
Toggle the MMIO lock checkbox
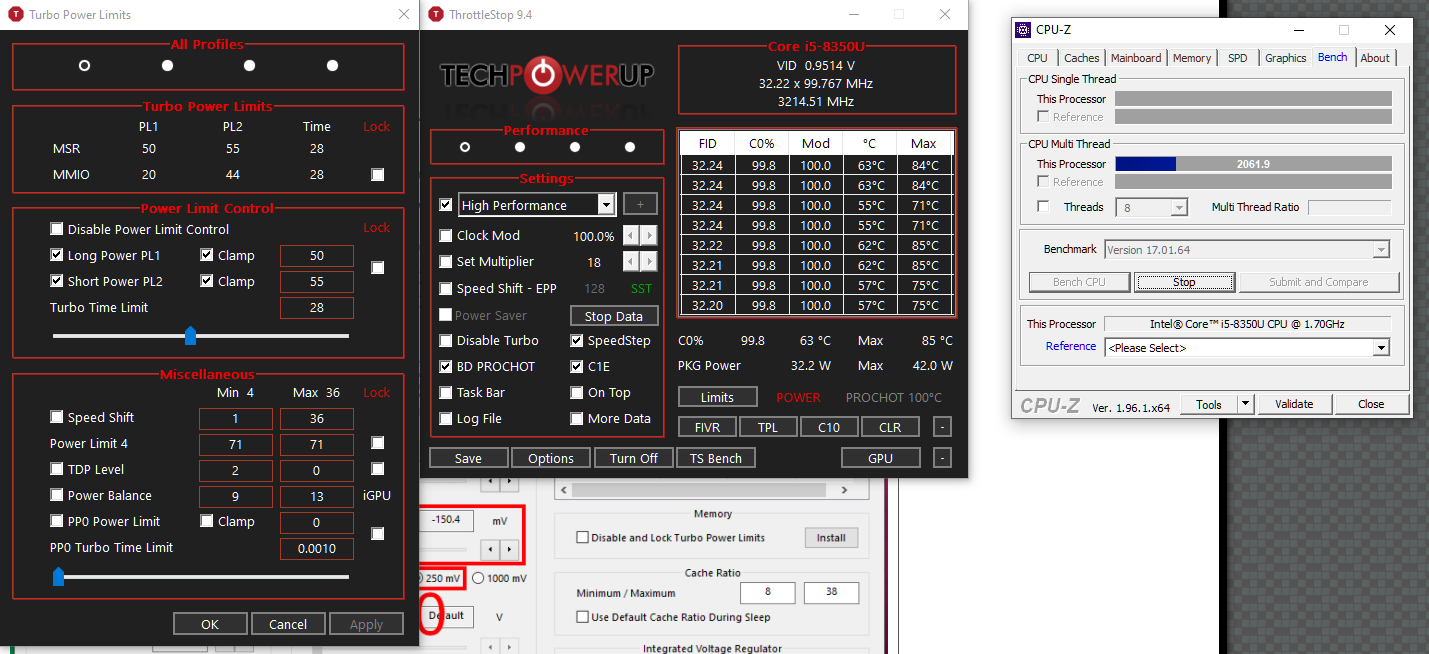pos(377,175)
